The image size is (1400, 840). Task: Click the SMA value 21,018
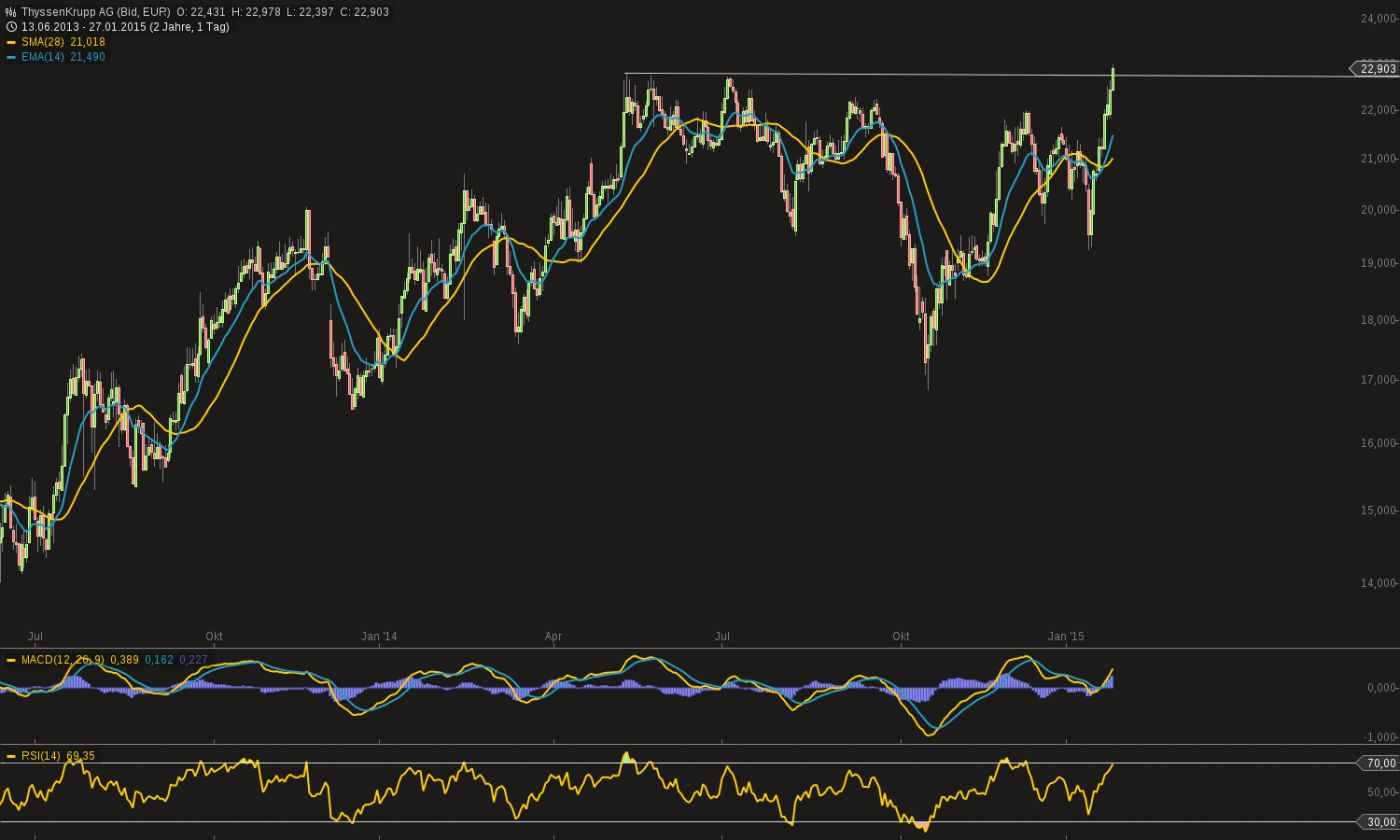87,42
